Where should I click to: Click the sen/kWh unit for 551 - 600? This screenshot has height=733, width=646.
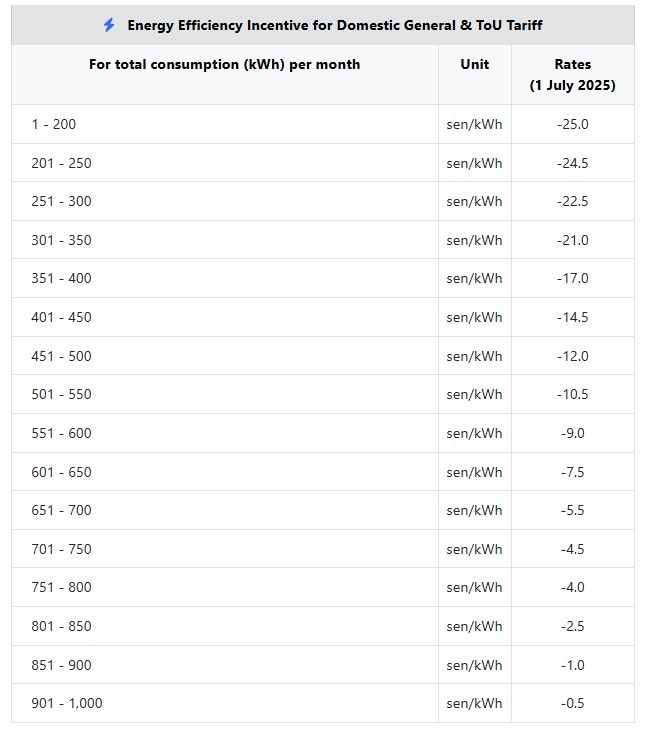(x=474, y=433)
